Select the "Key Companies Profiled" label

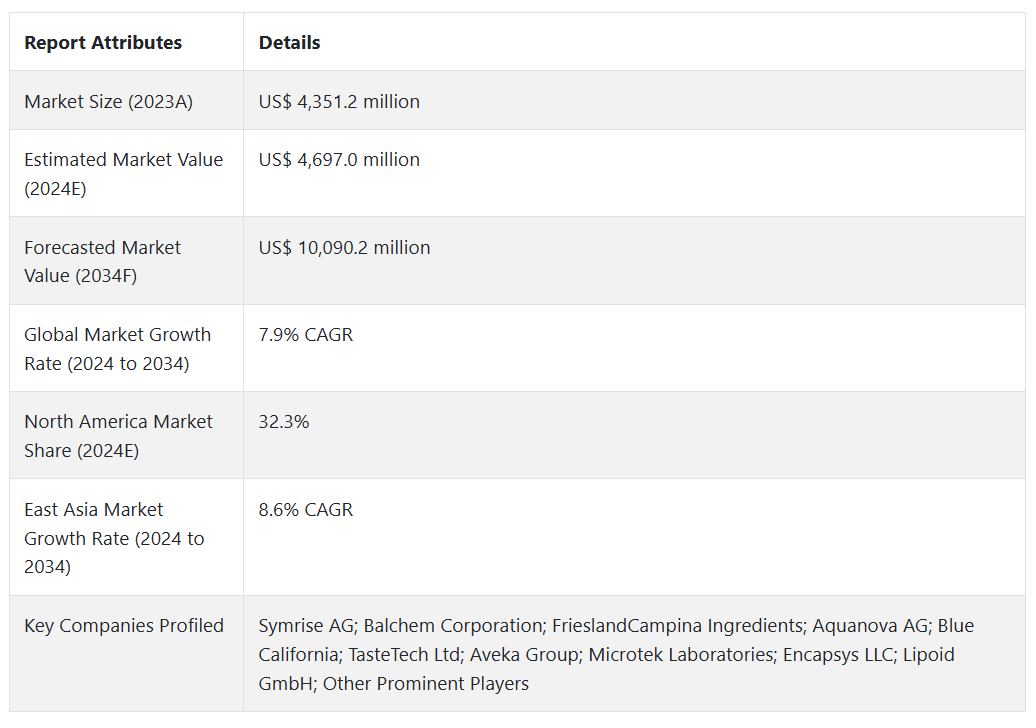click(124, 626)
